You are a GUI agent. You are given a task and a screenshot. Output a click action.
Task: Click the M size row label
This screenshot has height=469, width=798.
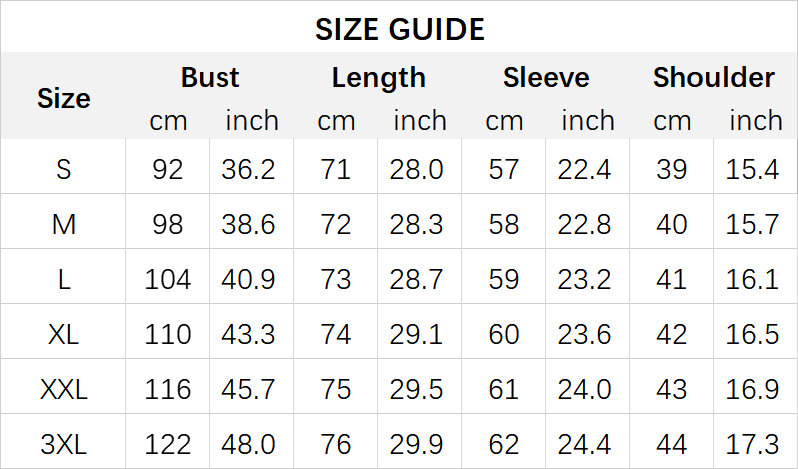pyautogui.click(x=64, y=224)
